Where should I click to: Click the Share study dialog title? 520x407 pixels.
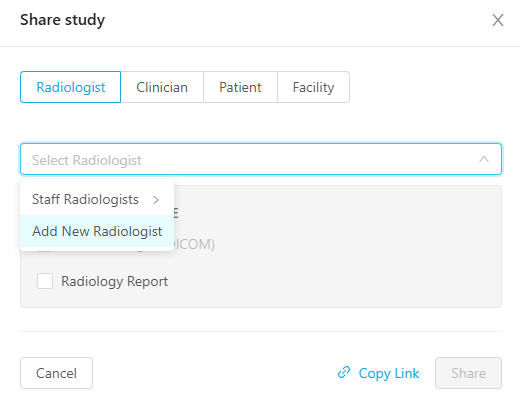(62, 20)
